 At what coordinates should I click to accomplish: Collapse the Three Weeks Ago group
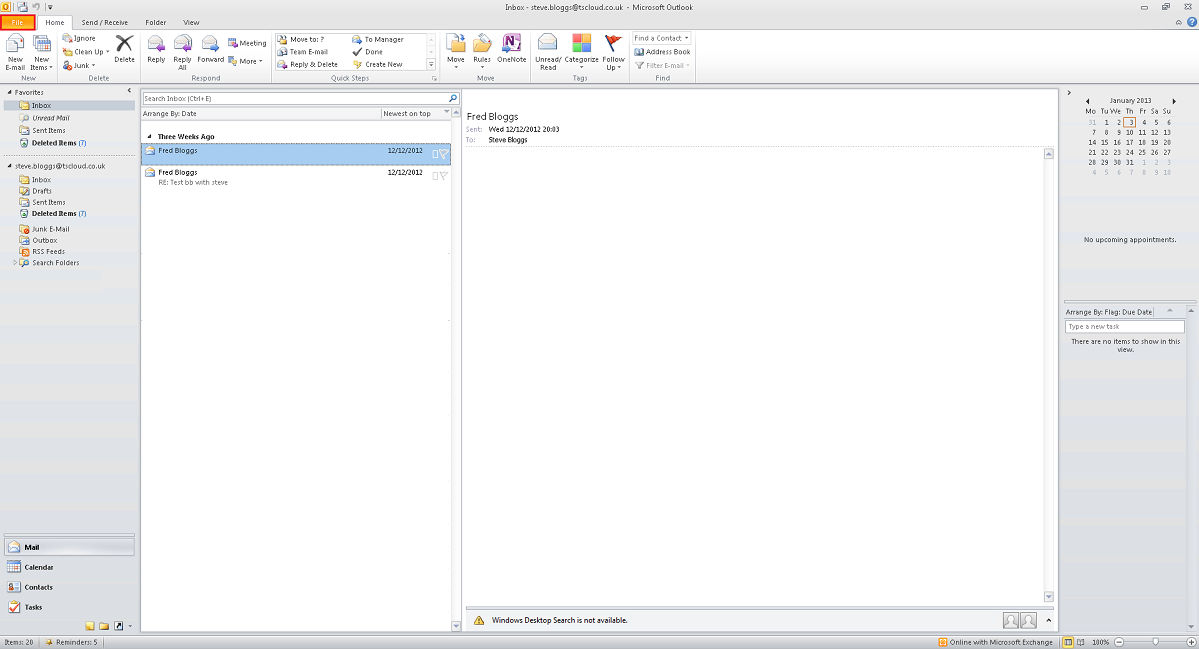(x=150, y=137)
